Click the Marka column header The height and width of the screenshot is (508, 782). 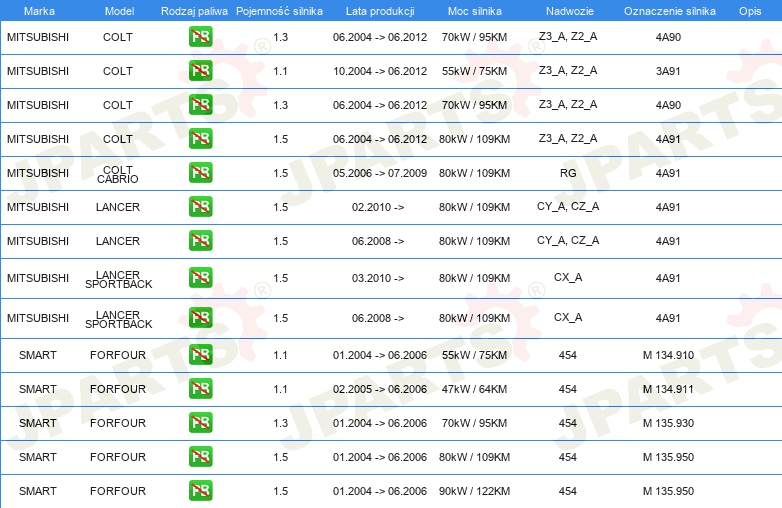click(x=39, y=11)
